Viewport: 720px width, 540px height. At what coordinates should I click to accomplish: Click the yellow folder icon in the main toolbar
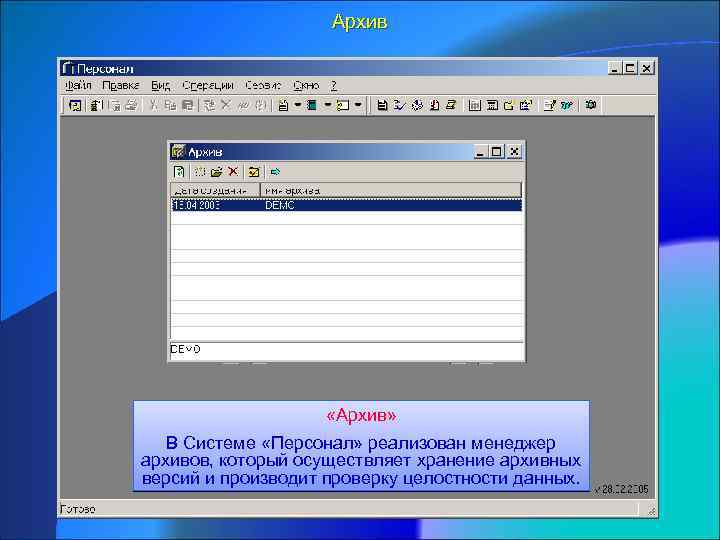509,106
